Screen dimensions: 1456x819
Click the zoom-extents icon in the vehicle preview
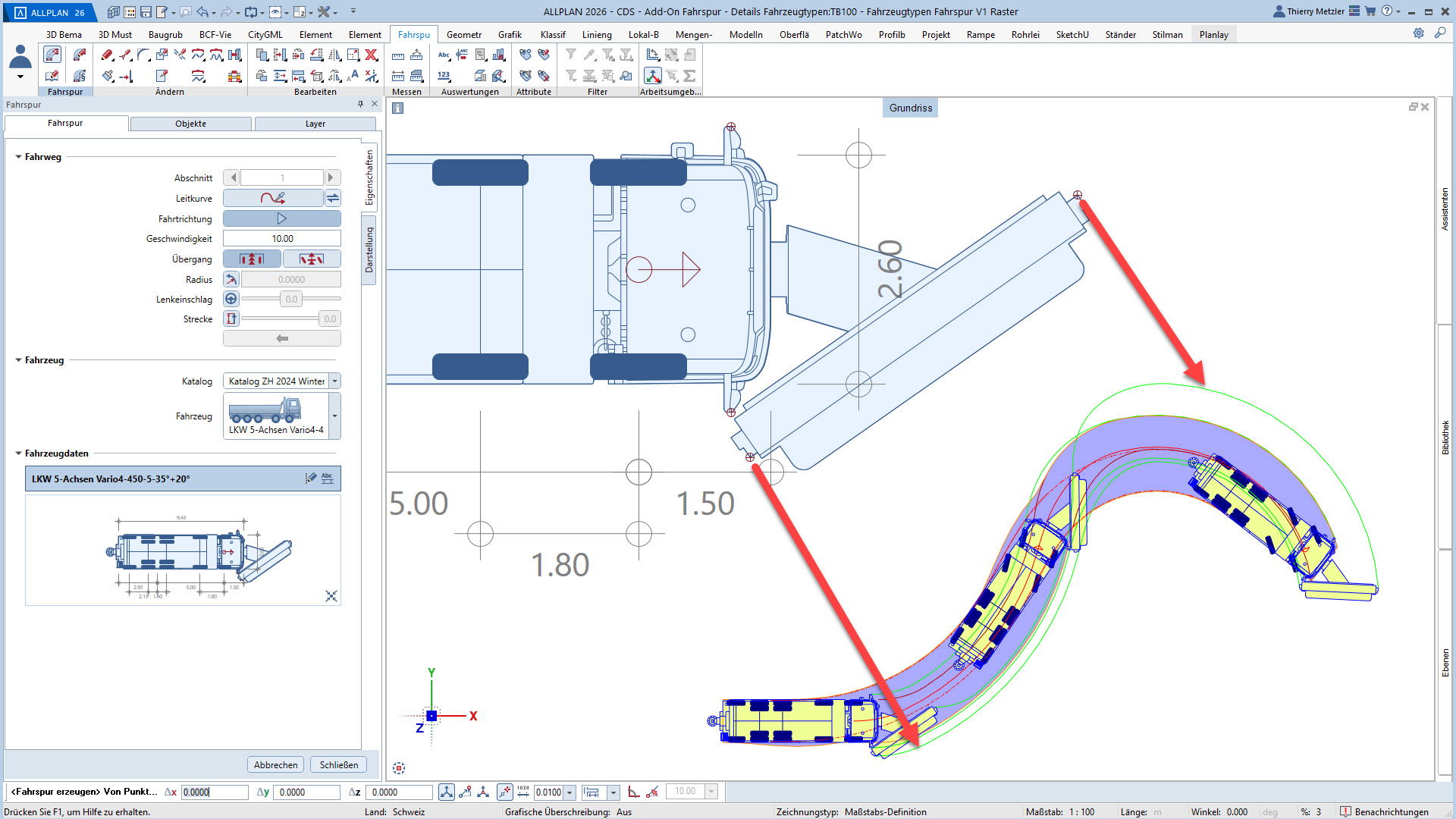[331, 596]
